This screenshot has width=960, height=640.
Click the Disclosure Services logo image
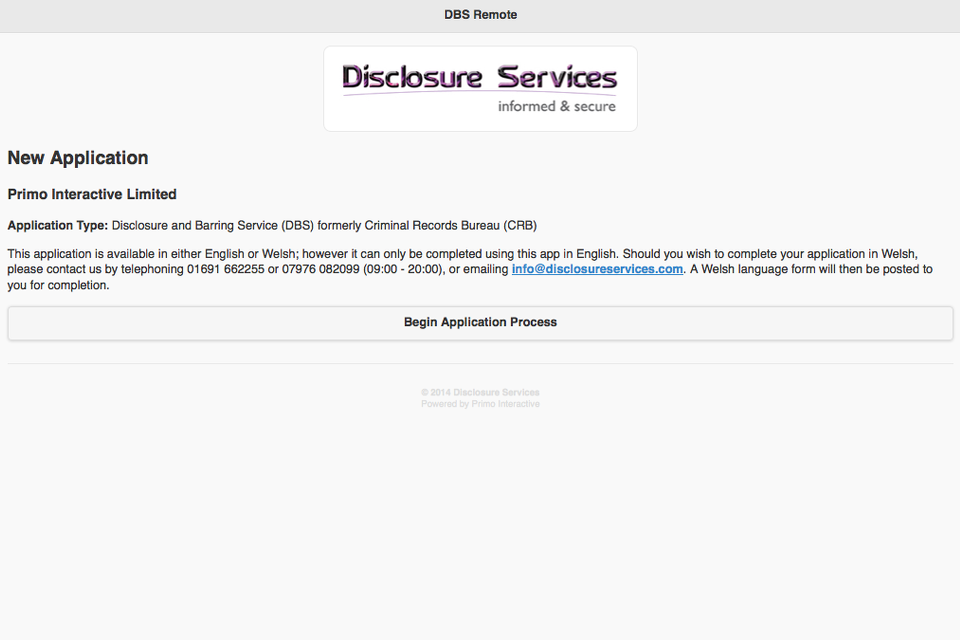480,89
